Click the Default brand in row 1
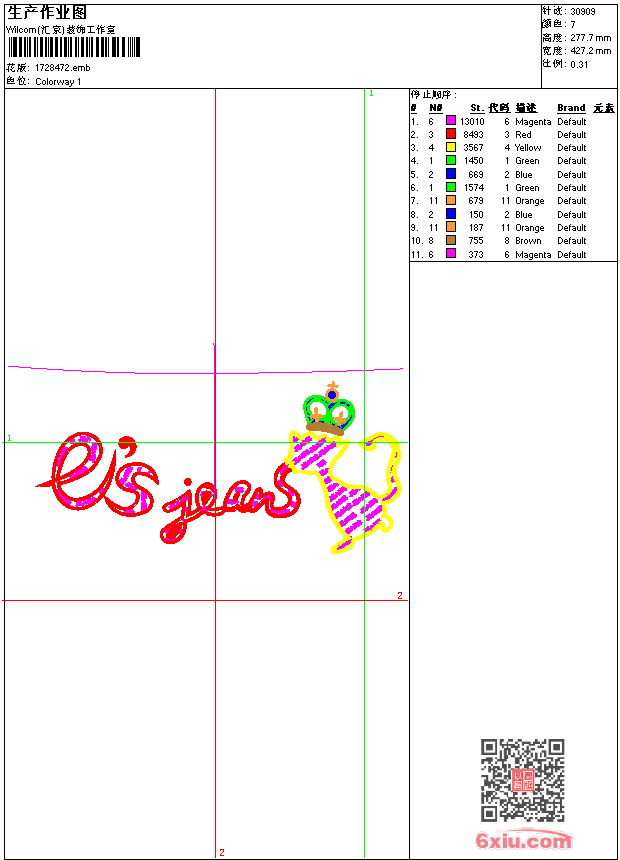 coord(571,121)
